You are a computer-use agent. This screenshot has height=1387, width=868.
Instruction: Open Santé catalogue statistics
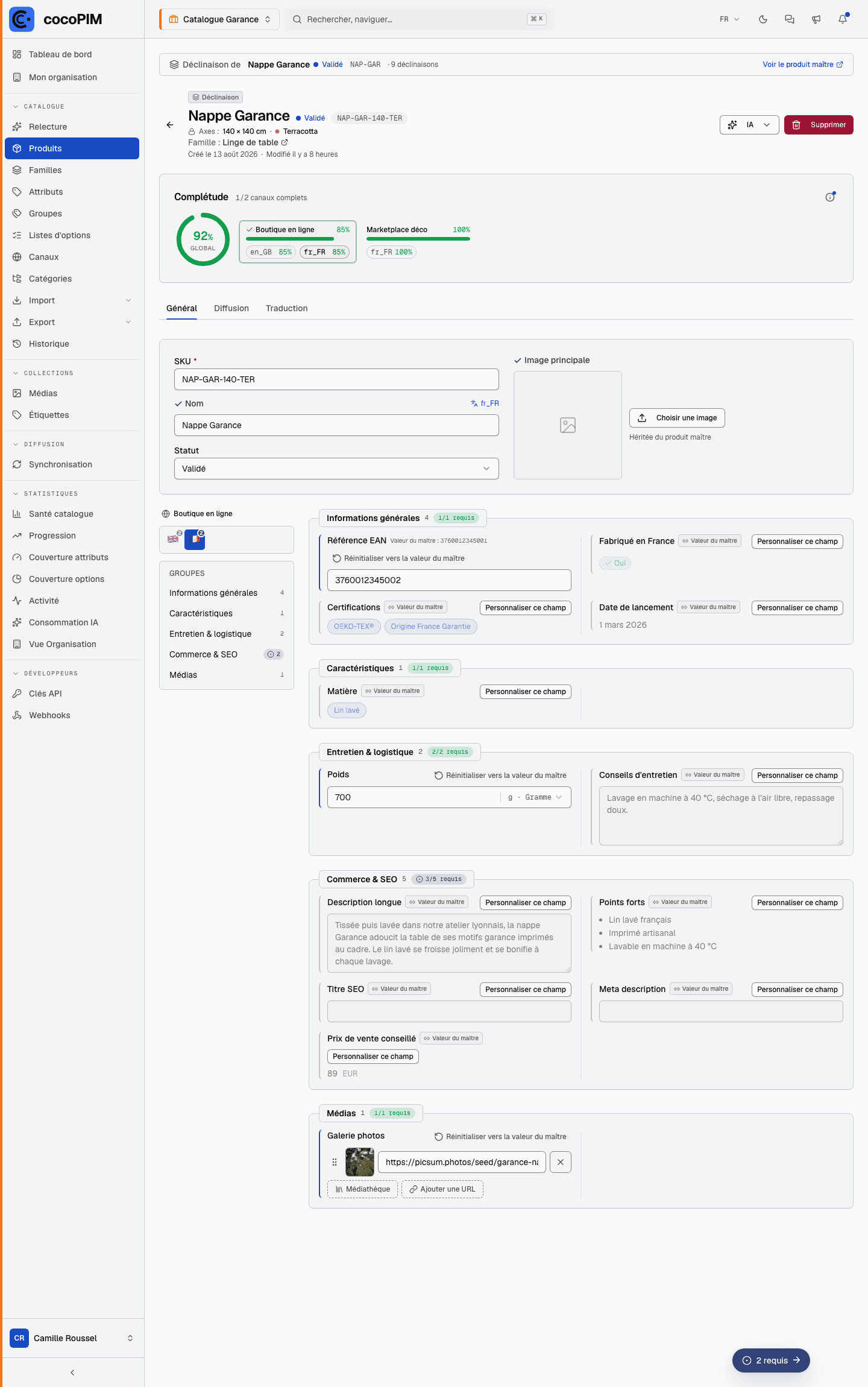coord(72,514)
